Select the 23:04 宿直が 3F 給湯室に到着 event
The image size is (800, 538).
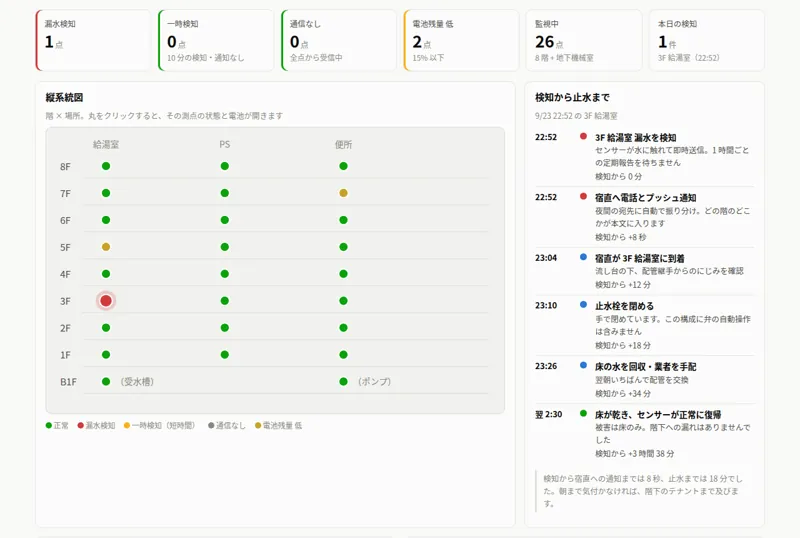pyautogui.click(x=644, y=271)
